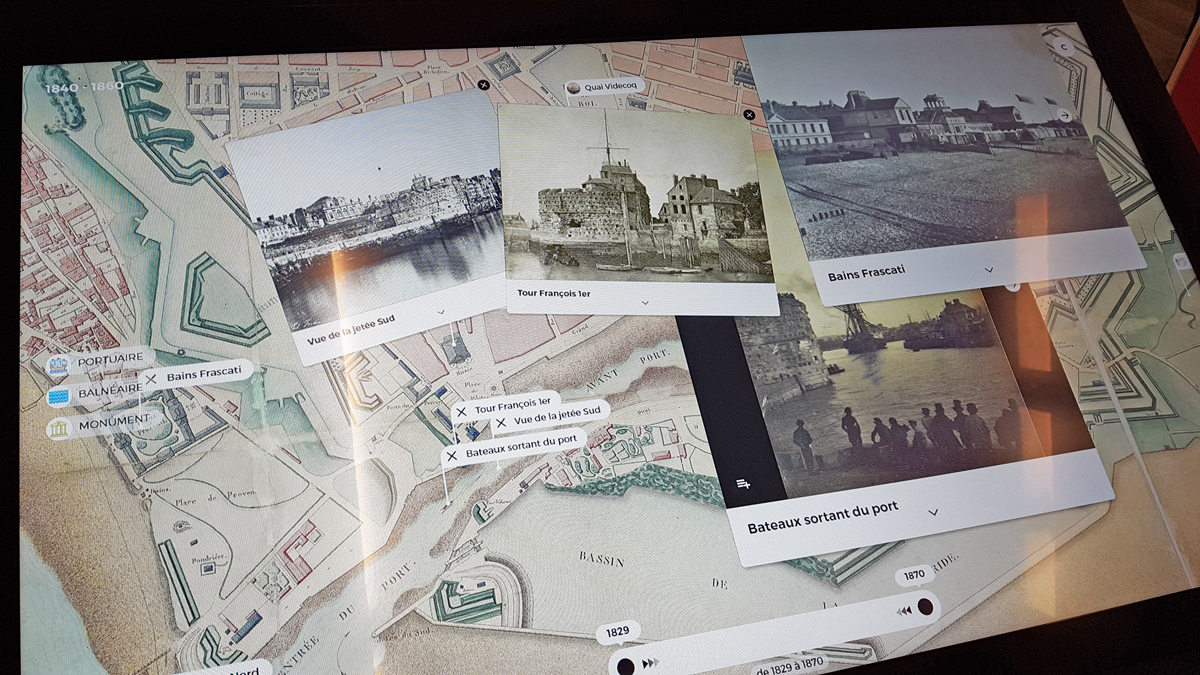Close the Vue de la jetée Sud photo card
The height and width of the screenshot is (675, 1200).
click(484, 86)
